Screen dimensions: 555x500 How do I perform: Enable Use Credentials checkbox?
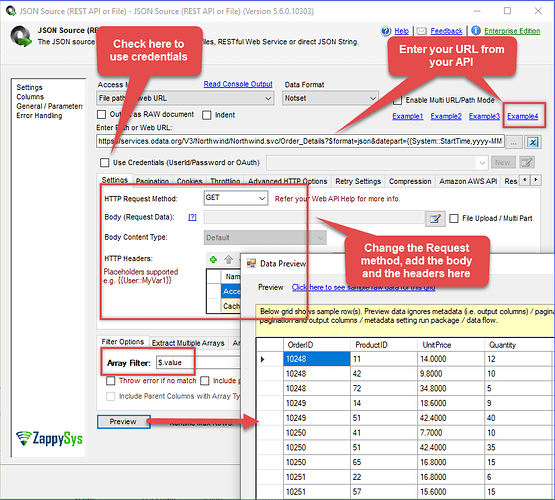click(x=104, y=162)
